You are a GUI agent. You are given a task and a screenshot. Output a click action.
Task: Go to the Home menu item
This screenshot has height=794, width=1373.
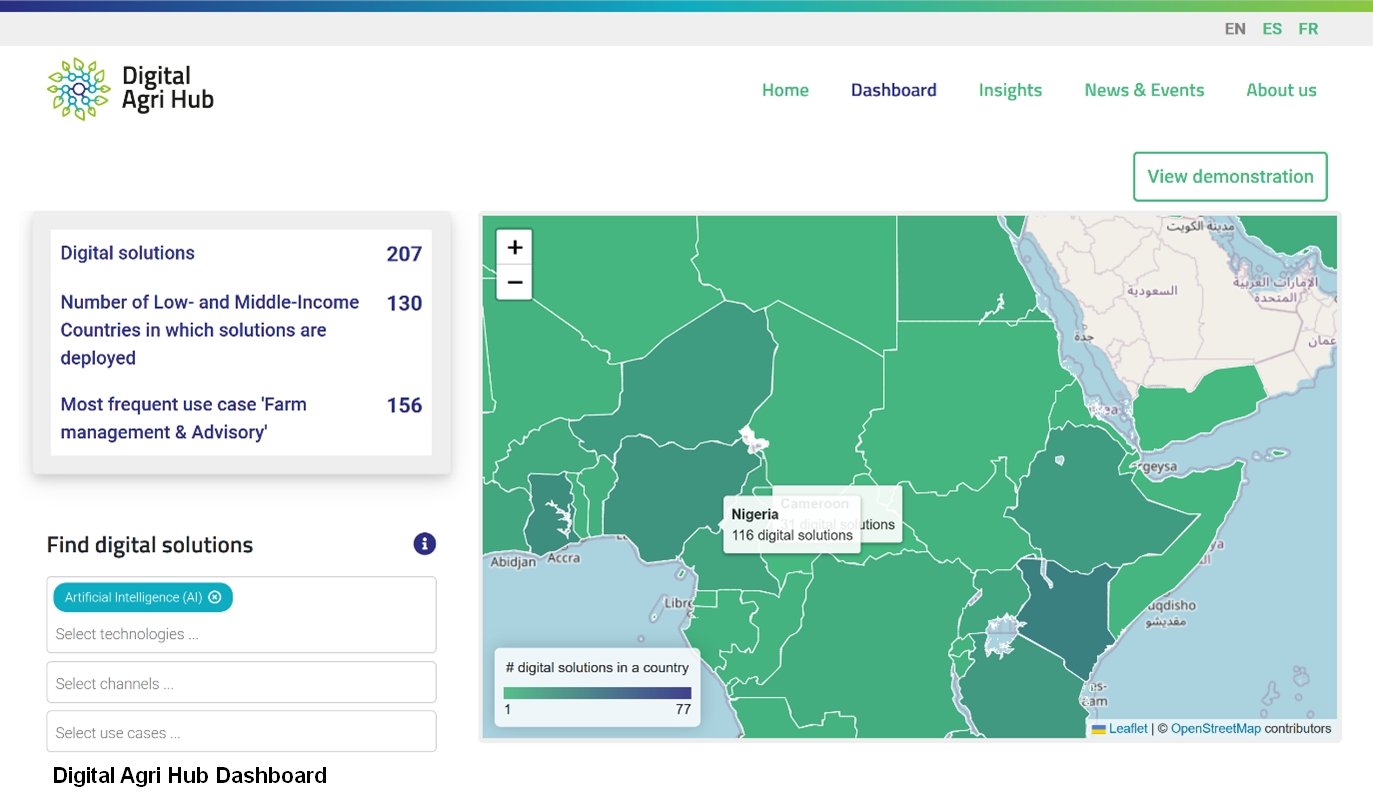coord(785,90)
